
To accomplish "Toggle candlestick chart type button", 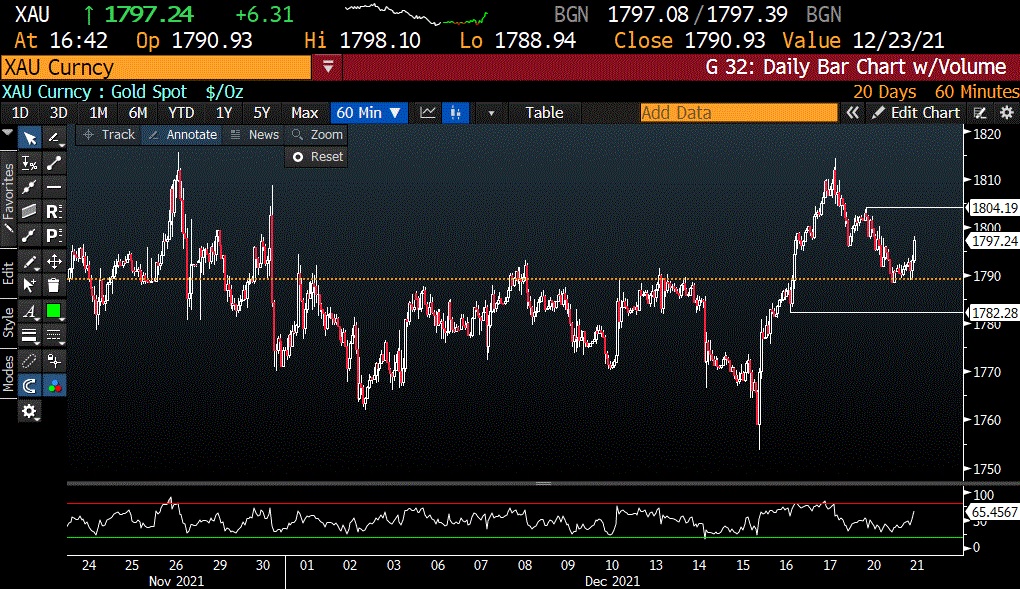I will point(456,113).
